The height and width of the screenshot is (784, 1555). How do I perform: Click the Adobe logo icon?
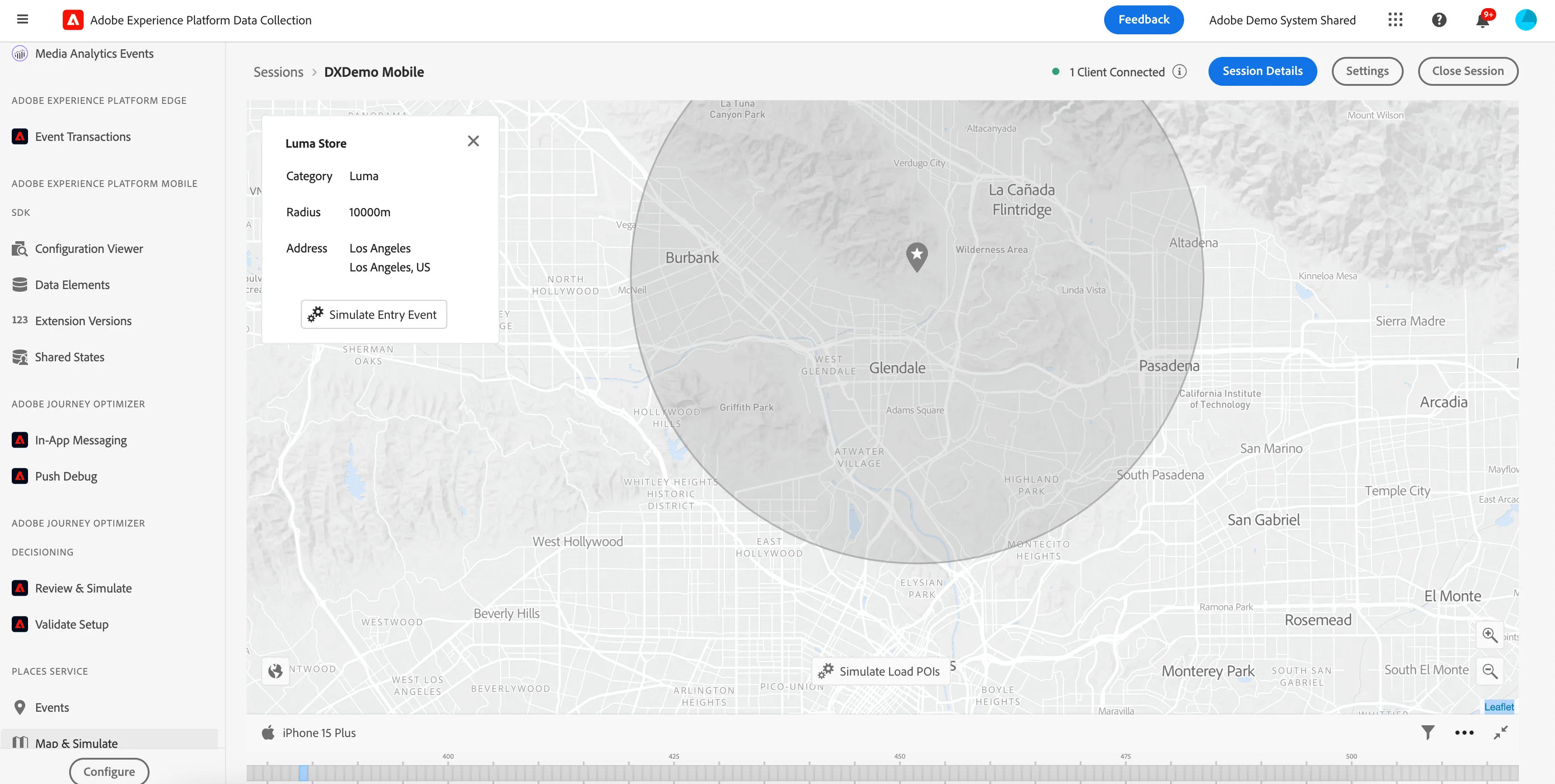click(x=73, y=20)
